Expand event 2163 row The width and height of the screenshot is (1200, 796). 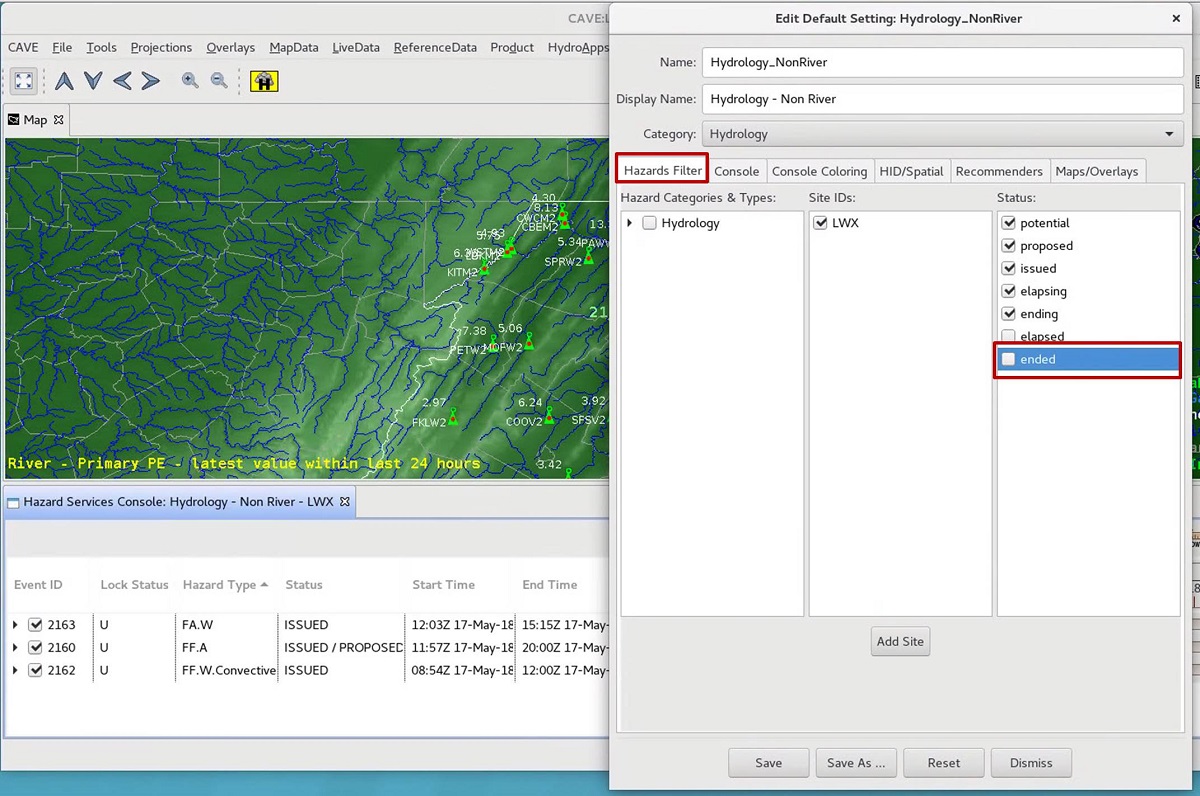pyautogui.click(x=15, y=625)
